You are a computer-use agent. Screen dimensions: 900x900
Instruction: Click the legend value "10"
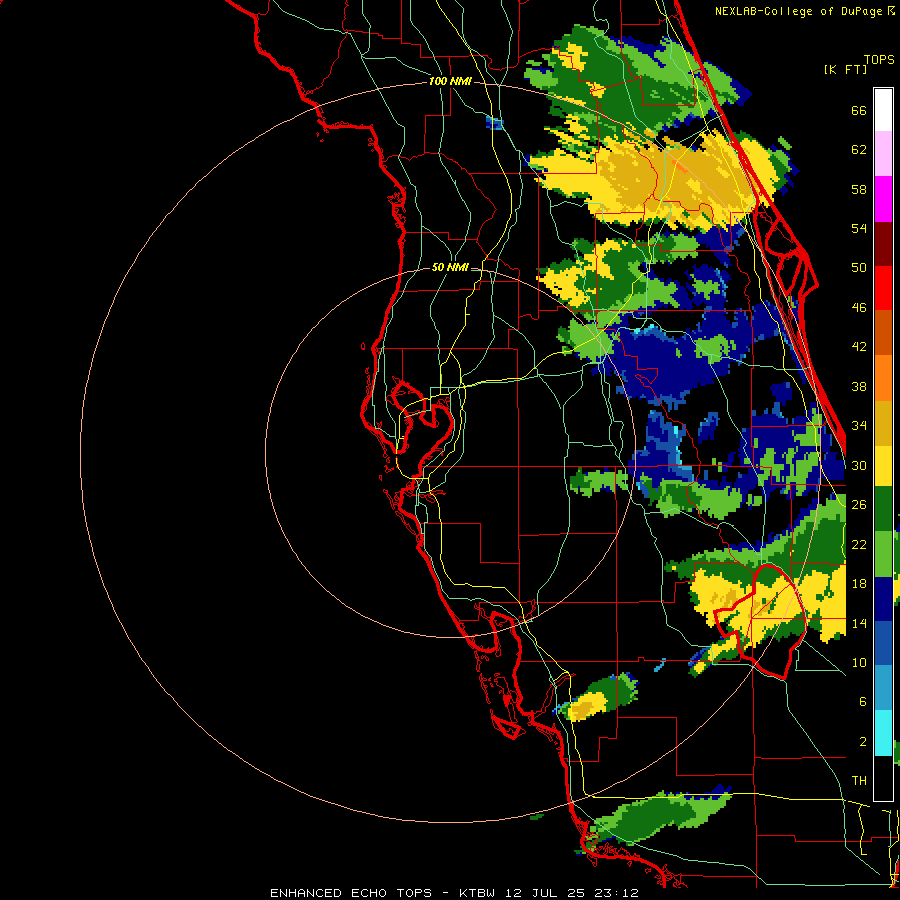coord(859,662)
